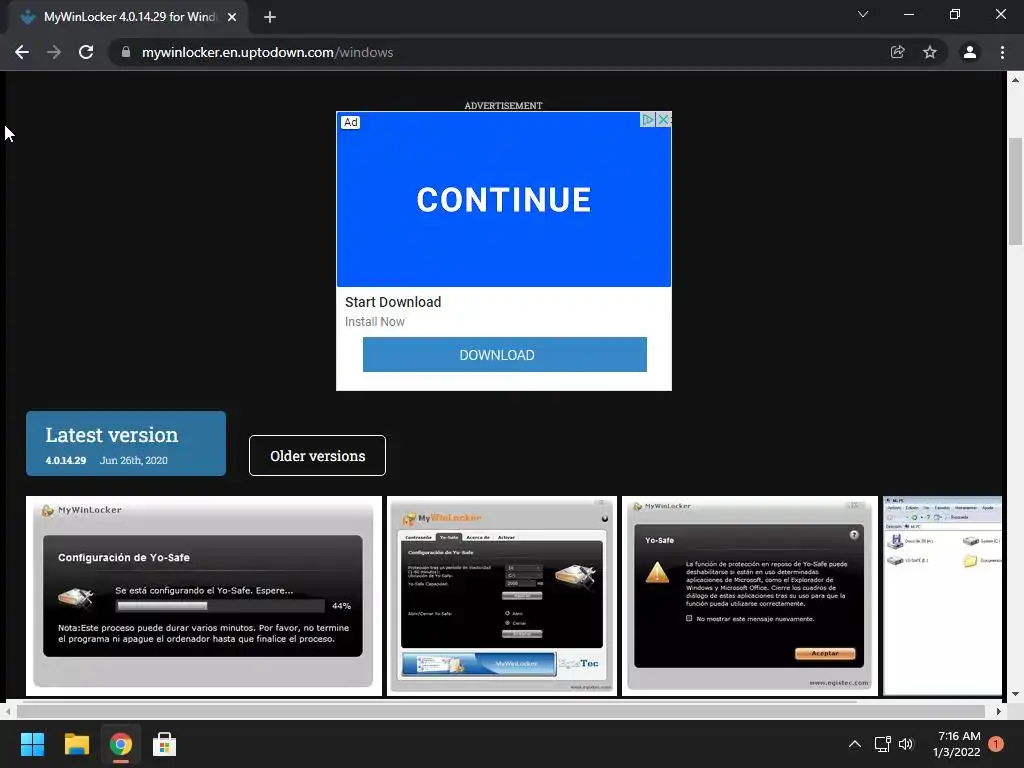
Task: Click the scroll down arrow
Action: [x=1015, y=694]
